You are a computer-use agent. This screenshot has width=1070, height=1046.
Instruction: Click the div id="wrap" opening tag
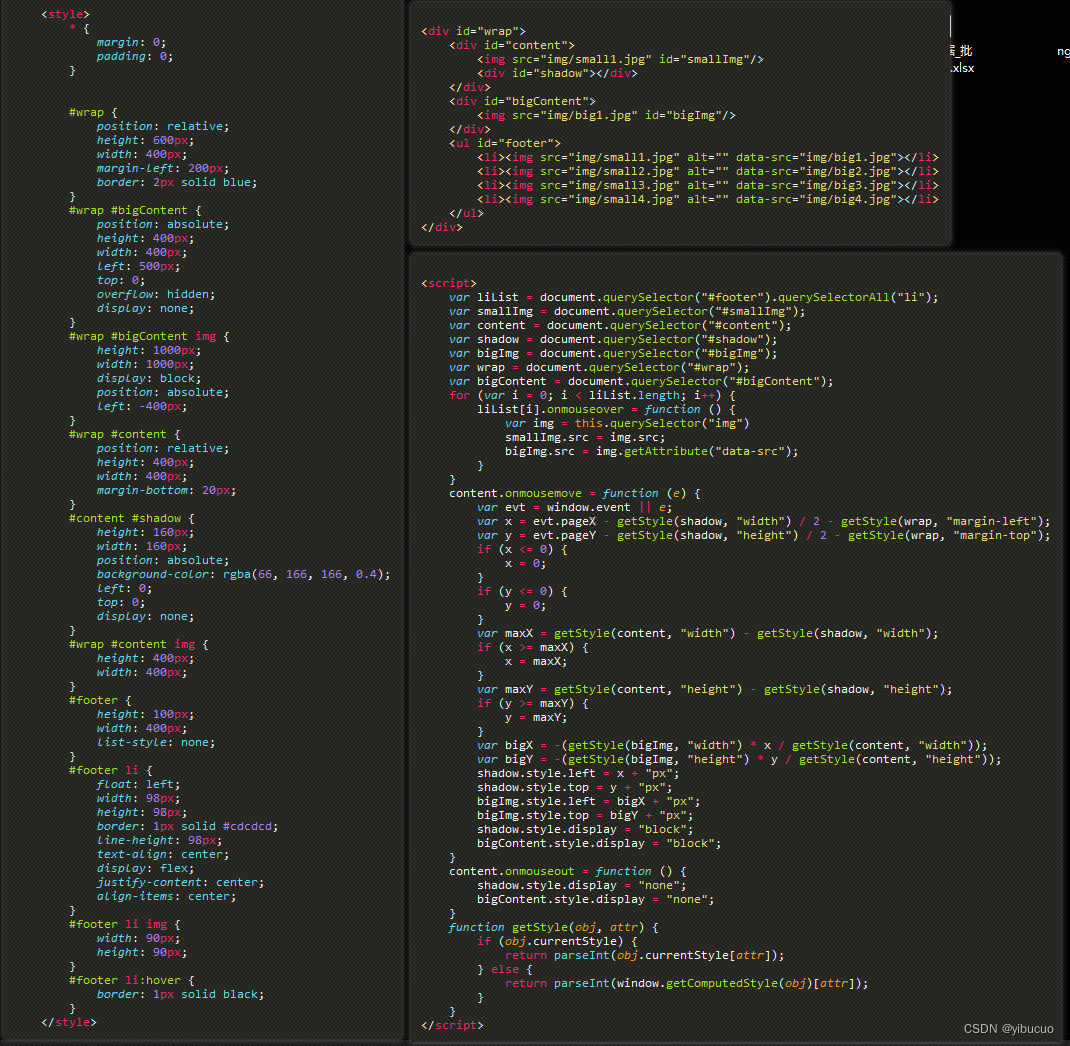pyautogui.click(x=473, y=31)
